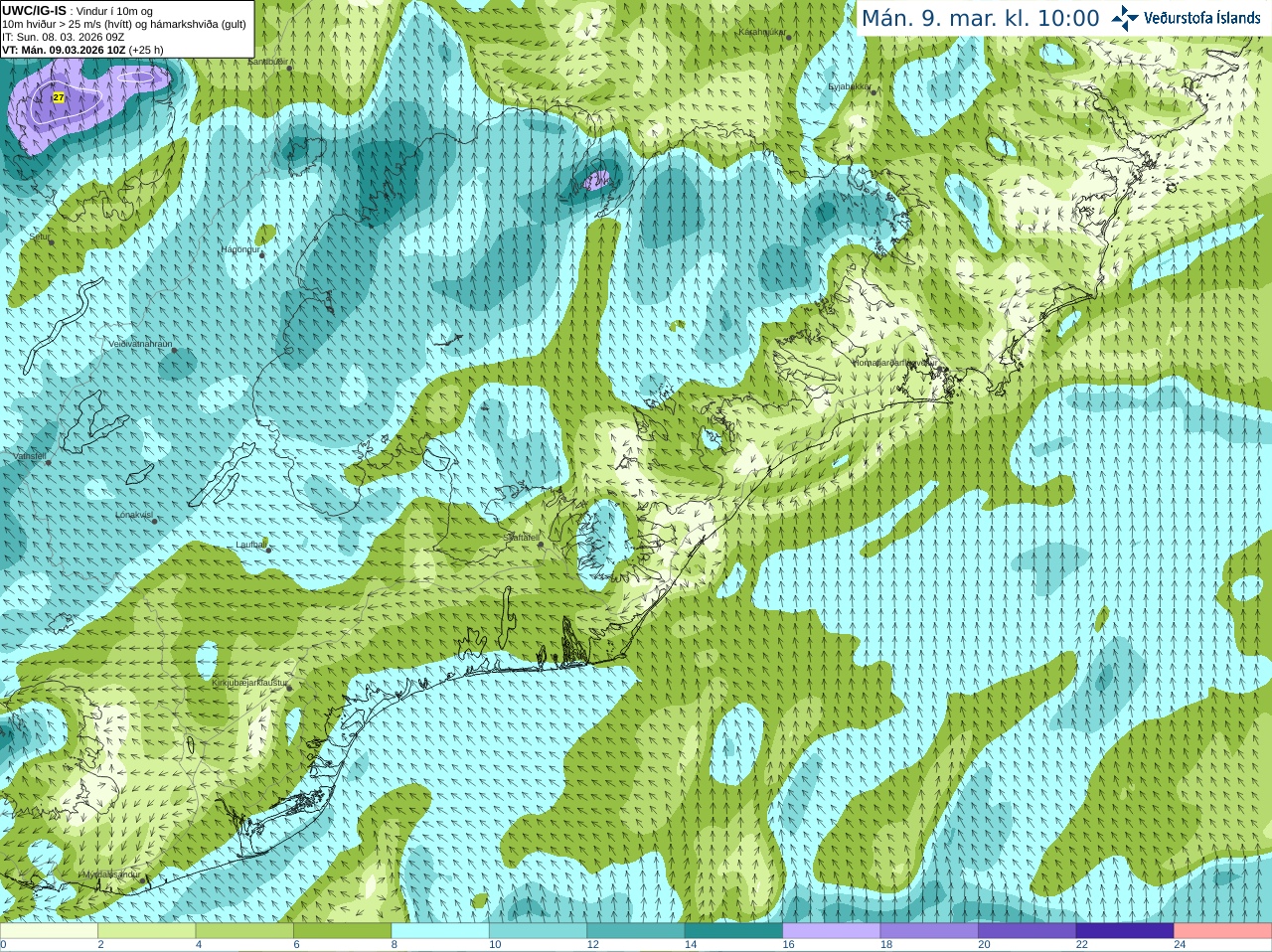Viewport: 1272px width, 952px height.
Task: Select the Eyjabakkar station label
Action: (850, 86)
